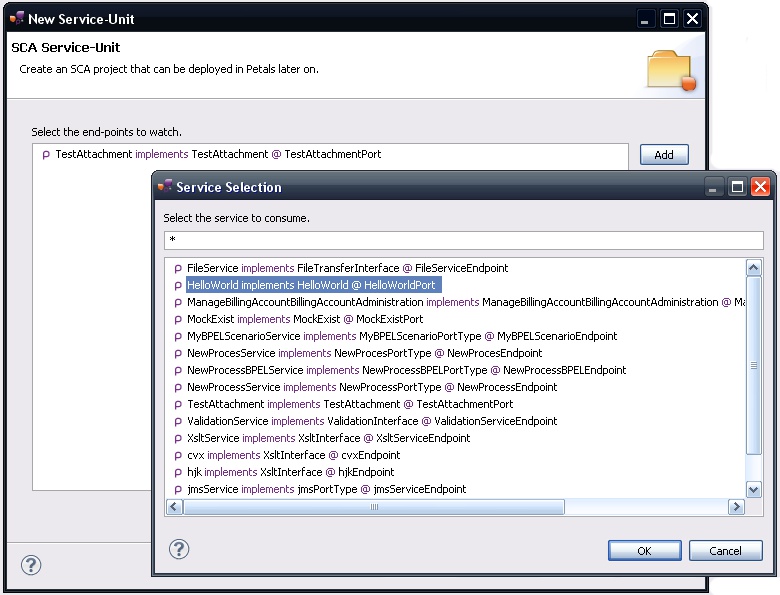Select the cvx XsltInterface service

tap(293, 455)
